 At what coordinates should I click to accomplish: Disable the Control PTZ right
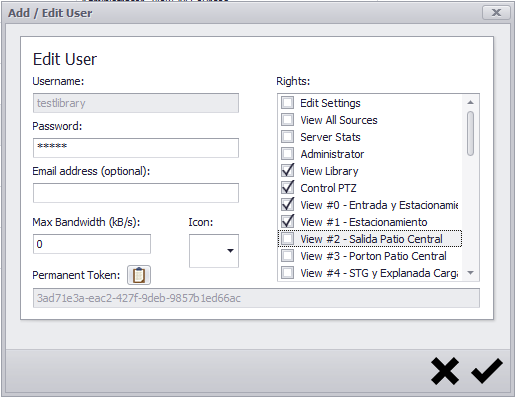pyautogui.click(x=287, y=188)
